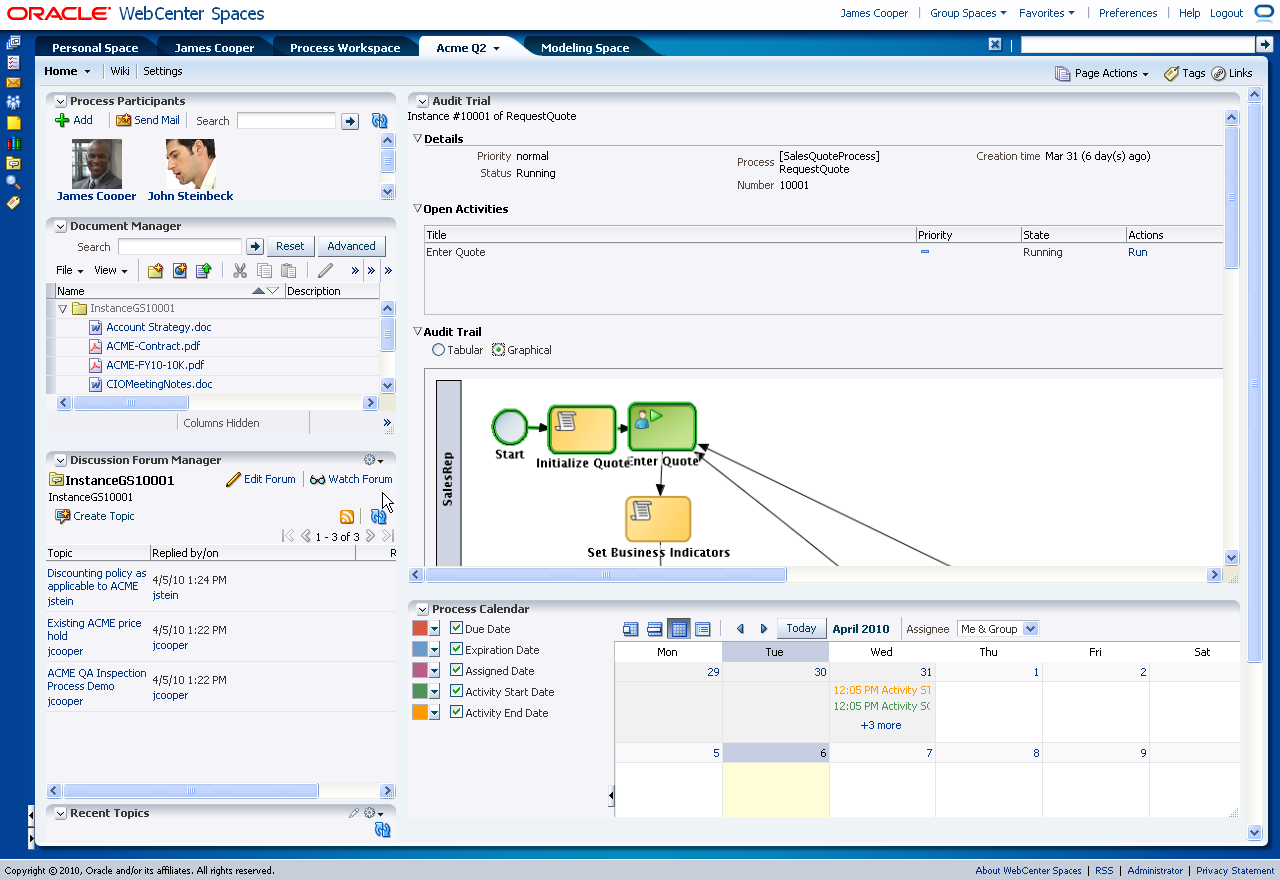Click the Process Participants search field
Image resolution: width=1280 pixels, height=880 pixels.
(286, 120)
